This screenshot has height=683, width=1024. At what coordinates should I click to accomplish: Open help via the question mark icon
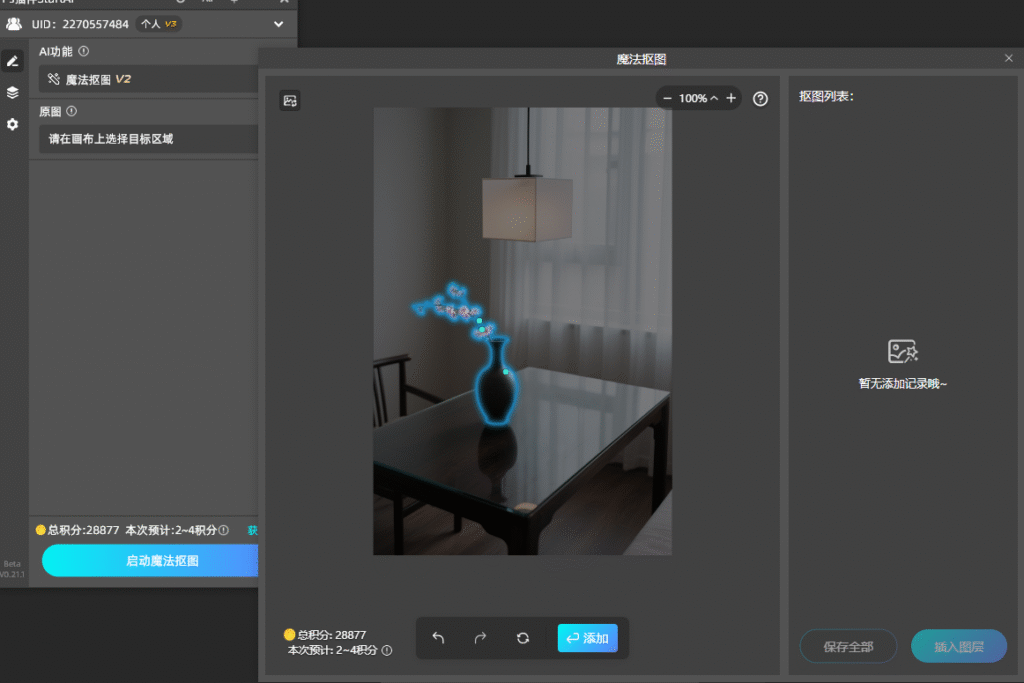pos(761,98)
